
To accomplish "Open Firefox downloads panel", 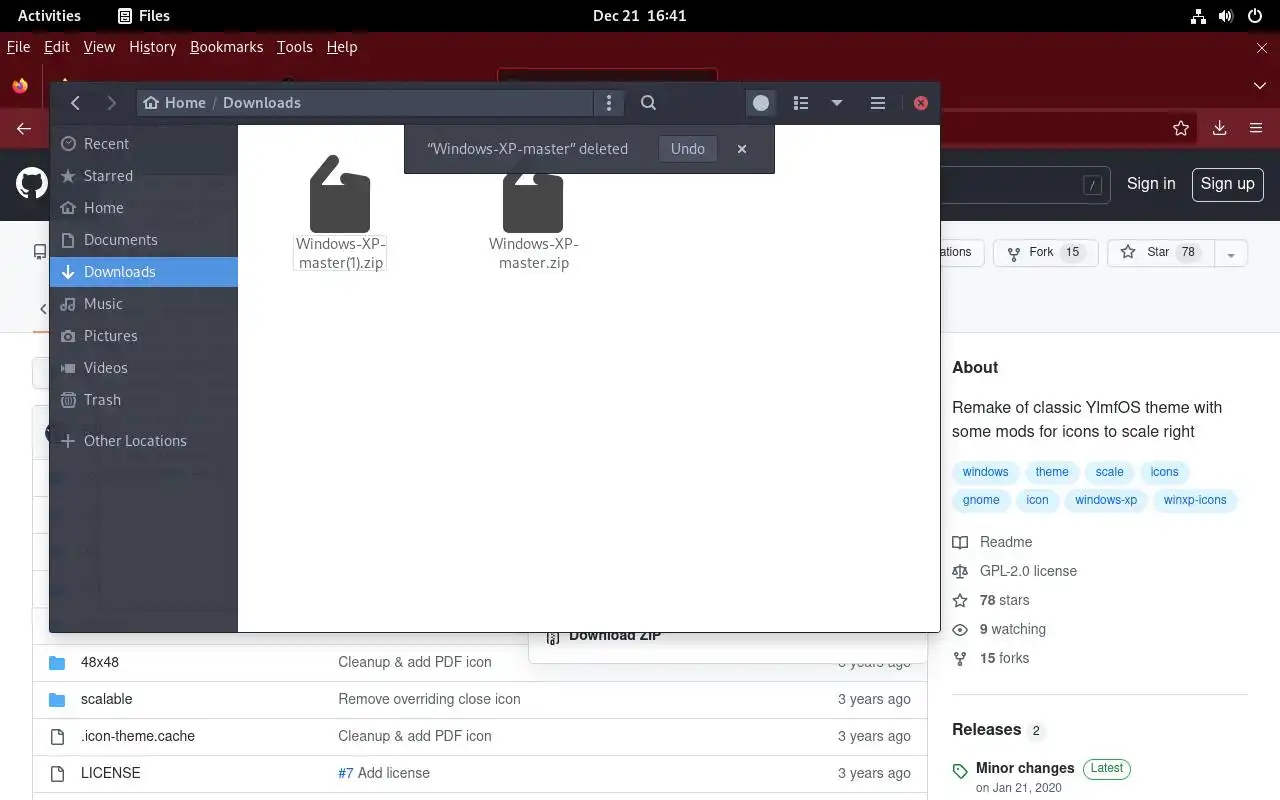I will coord(1220,128).
